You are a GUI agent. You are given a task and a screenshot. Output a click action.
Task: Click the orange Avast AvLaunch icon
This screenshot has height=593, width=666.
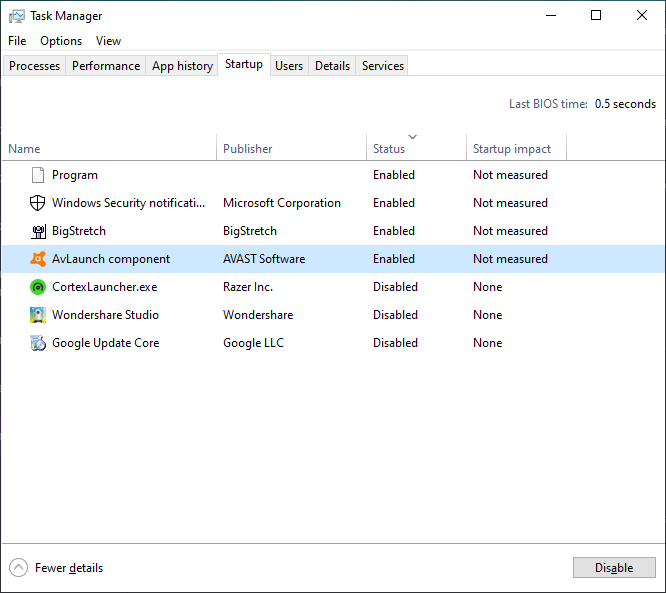click(38, 259)
